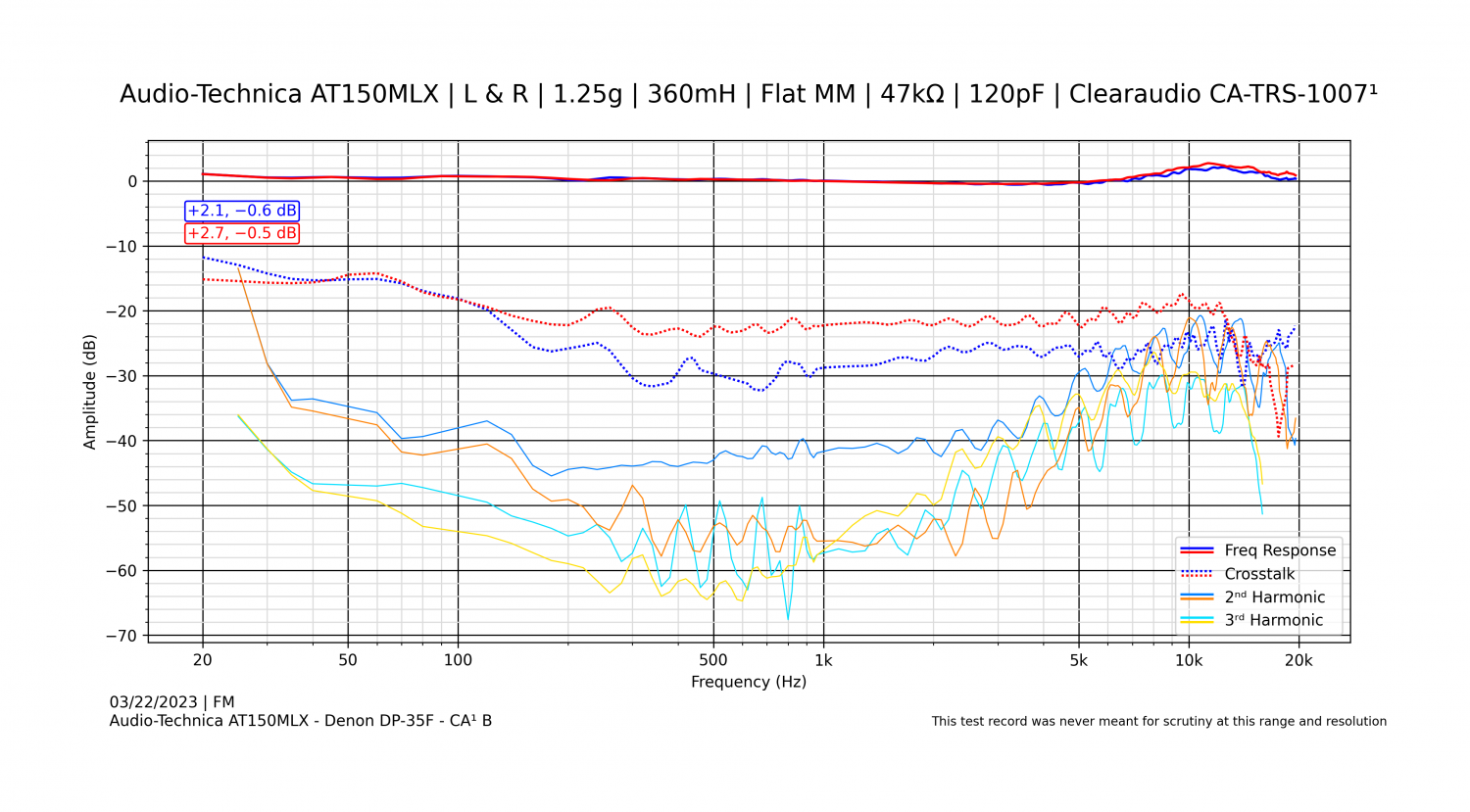Viewport: 1470px width, 812px height.
Task: Click the date text '03/22/2023 | FM'
Action: [x=171, y=702]
